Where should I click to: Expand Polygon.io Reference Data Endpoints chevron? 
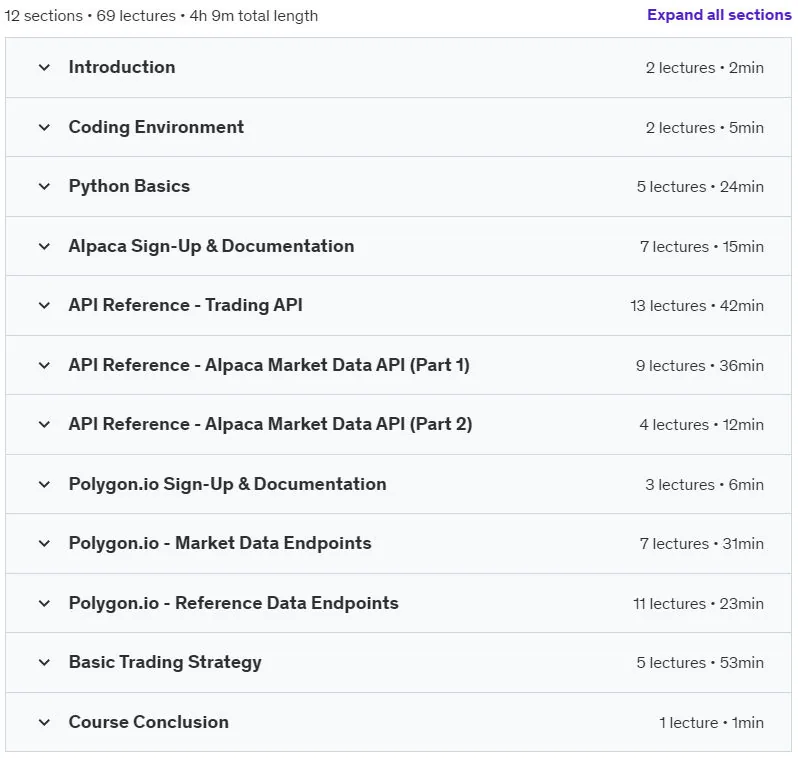(44, 603)
